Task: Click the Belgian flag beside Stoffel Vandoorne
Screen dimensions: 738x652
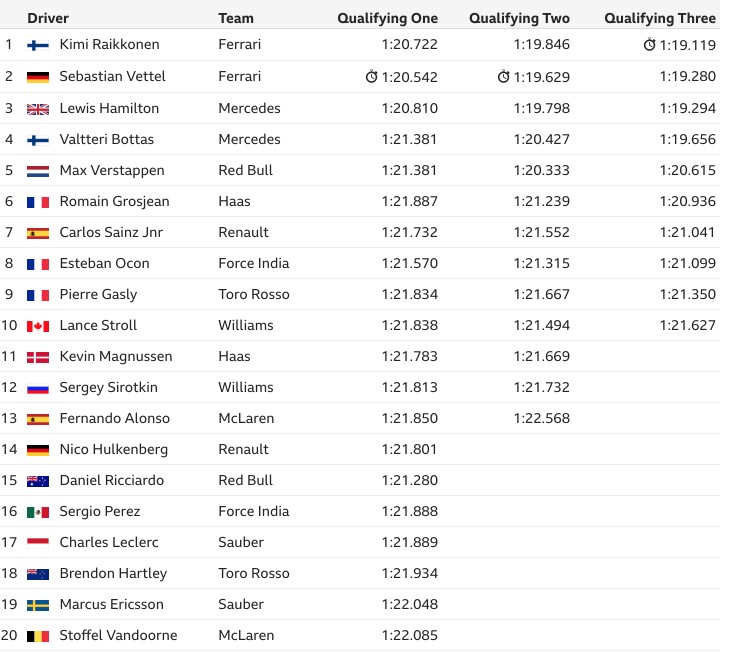Action: [38, 636]
